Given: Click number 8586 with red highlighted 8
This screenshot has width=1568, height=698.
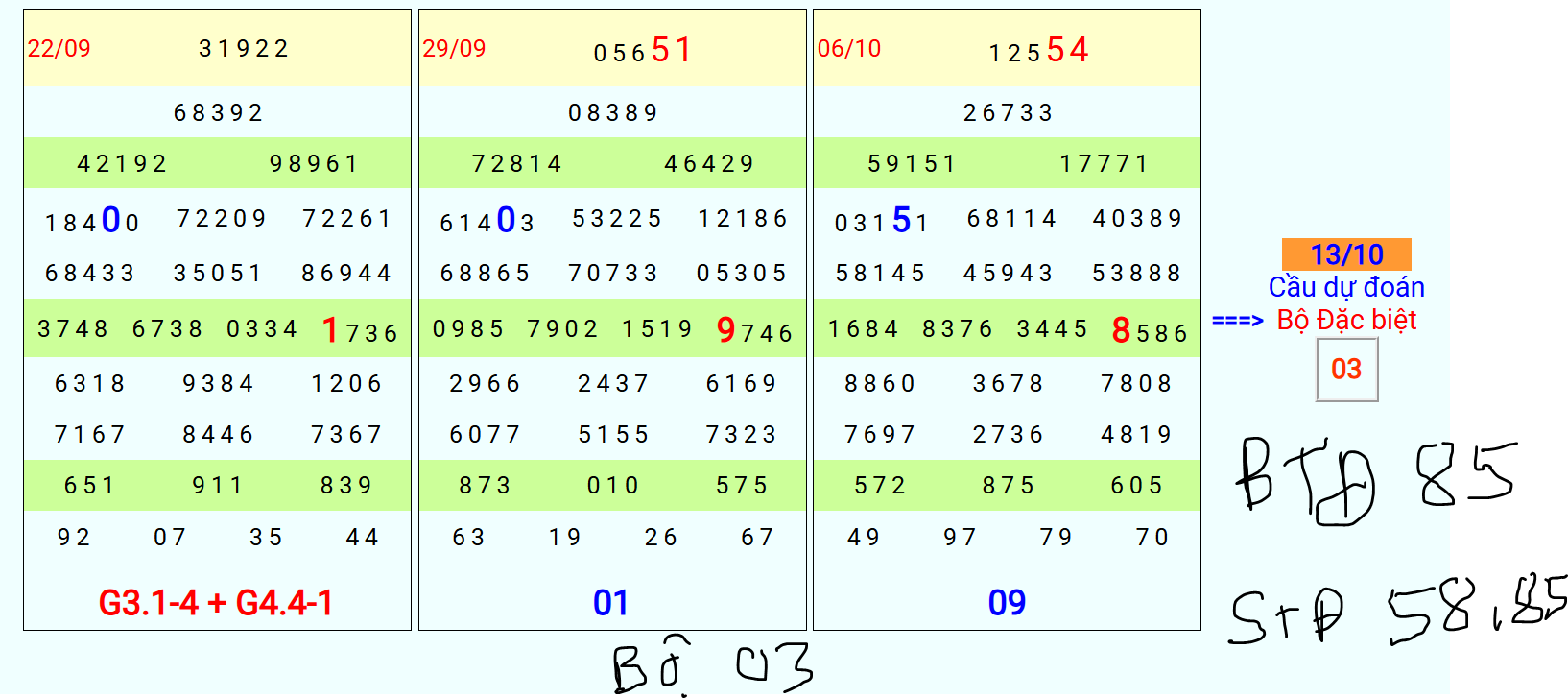Looking at the screenshot, I should pos(1150,331).
